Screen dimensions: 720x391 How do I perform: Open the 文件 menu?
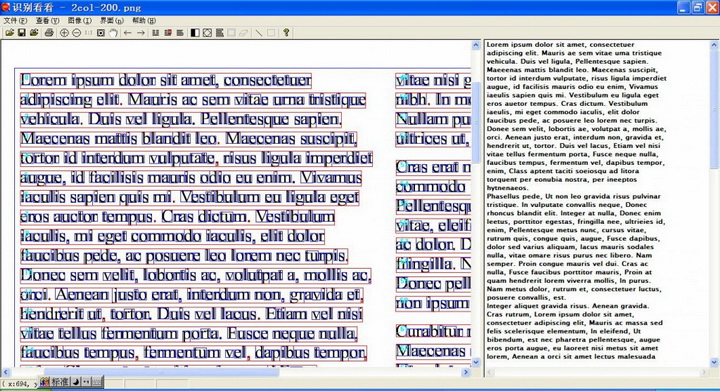point(15,21)
